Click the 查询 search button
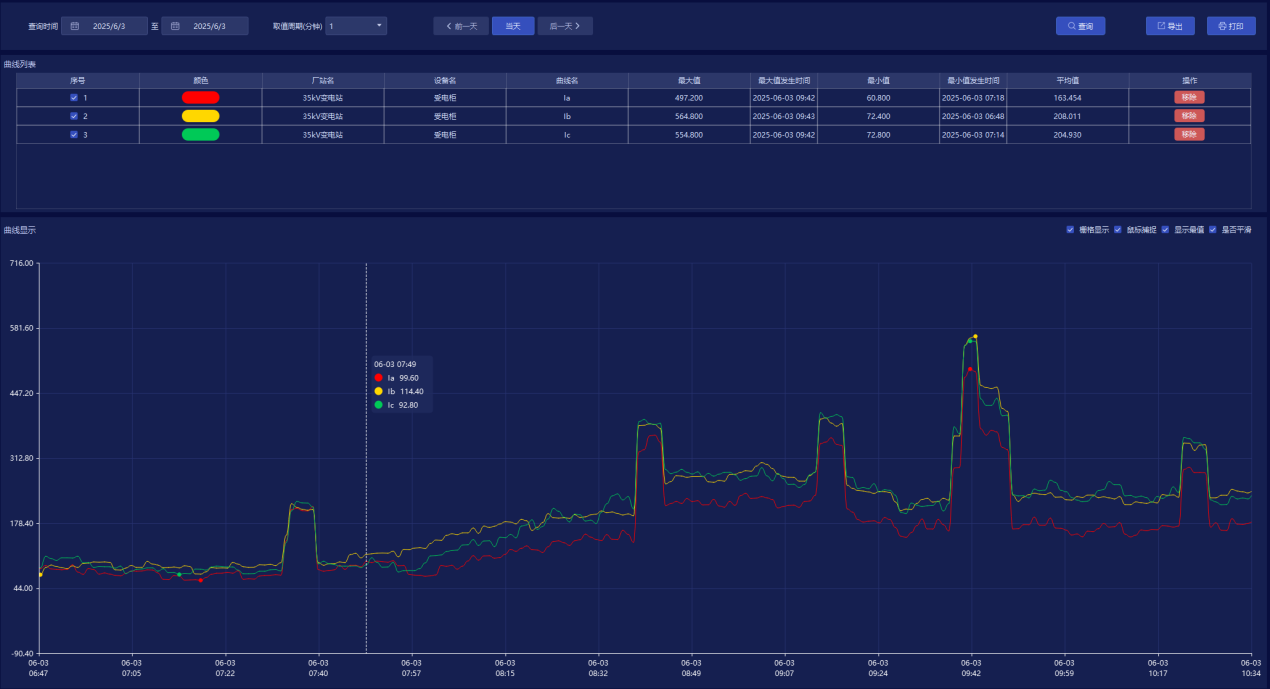The height and width of the screenshot is (689, 1270). click(1080, 26)
